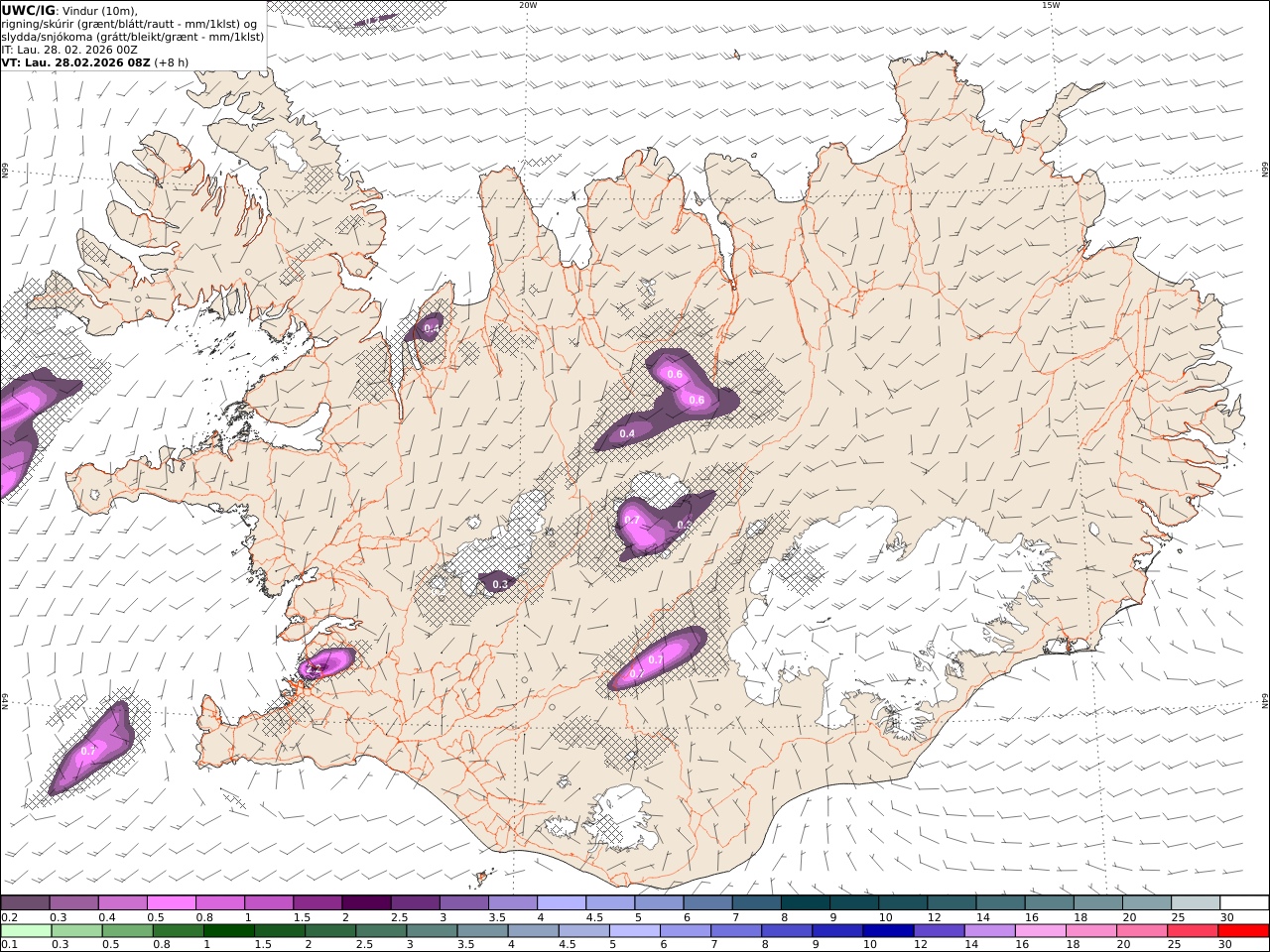Screen dimensions: 1270x952
Task: Click the '0.2' label under the top legend row
Action: 8,917
